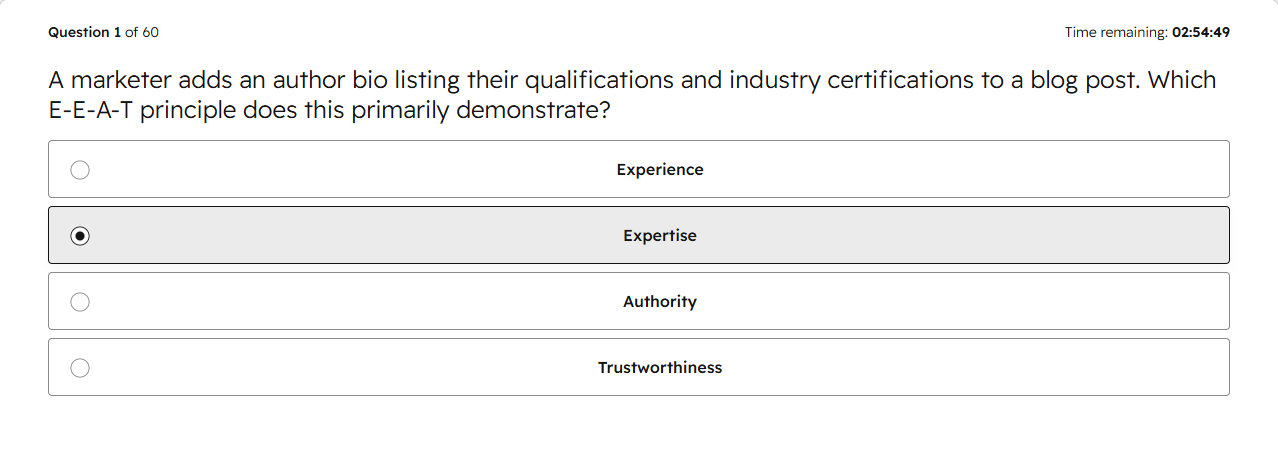1278x466 pixels.
Task: Click the "of 60" total question count
Action: coord(142,32)
